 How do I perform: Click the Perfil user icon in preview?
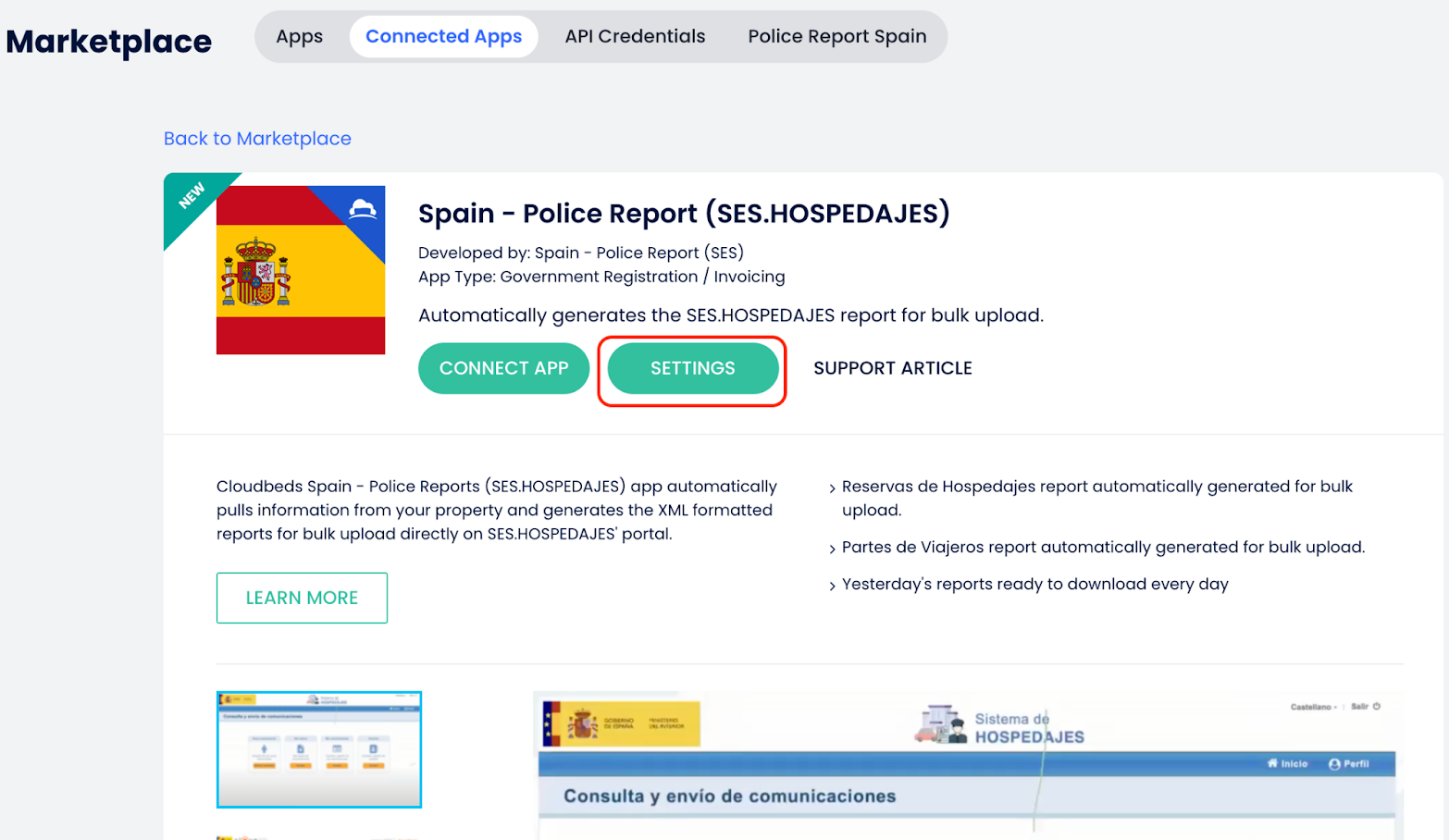pyautogui.click(x=1334, y=764)
